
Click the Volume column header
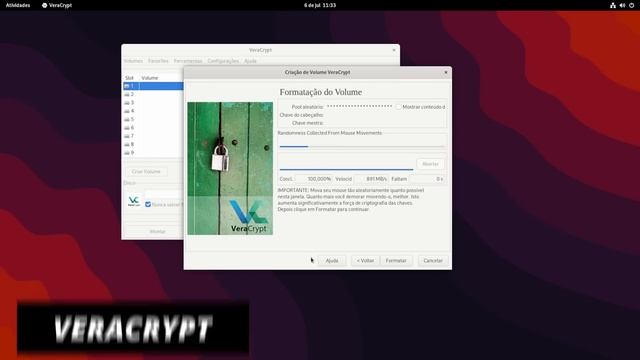[x=150, y=78]
